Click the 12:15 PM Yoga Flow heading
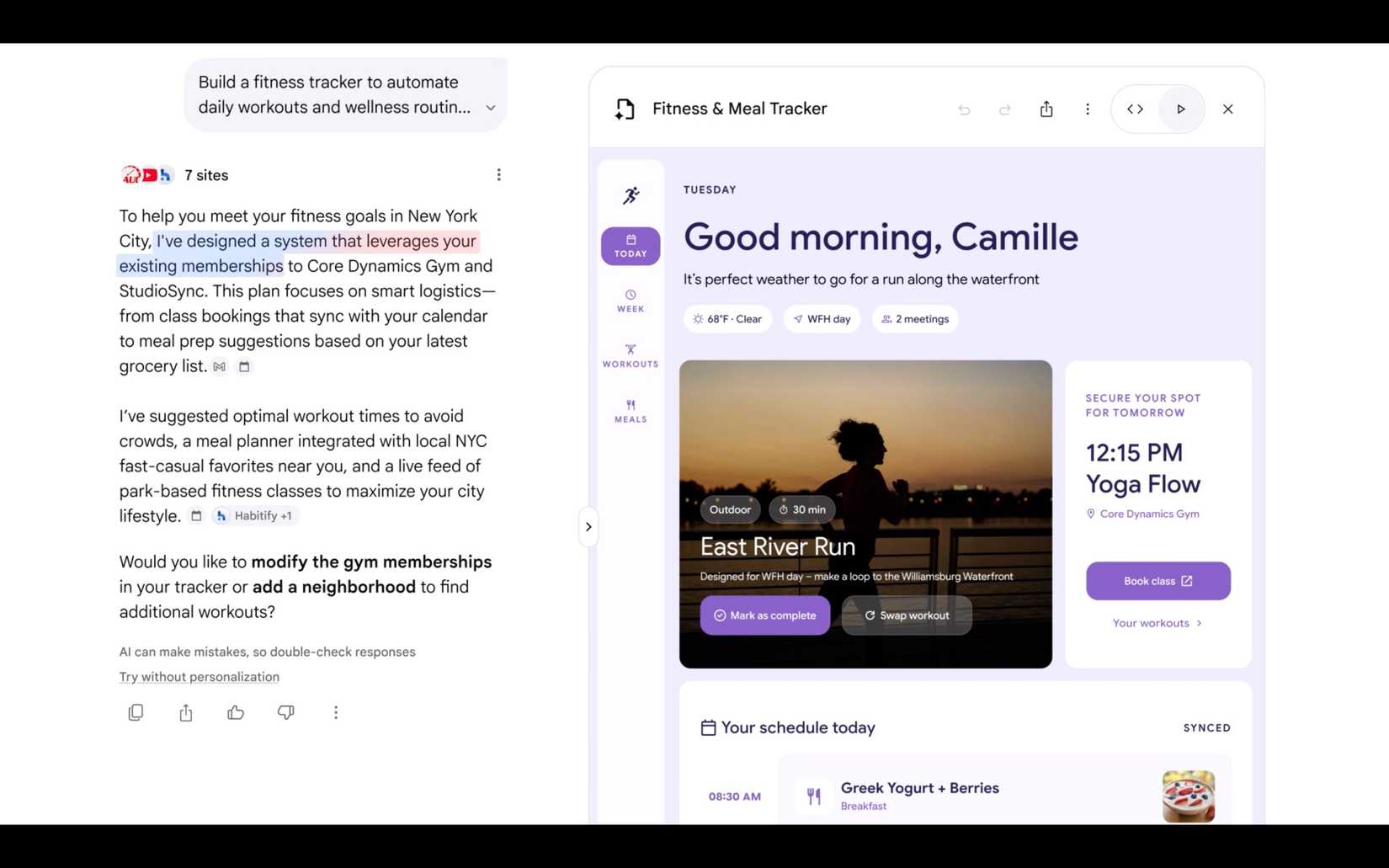 pyautogui.click(x=1143, y=468)
